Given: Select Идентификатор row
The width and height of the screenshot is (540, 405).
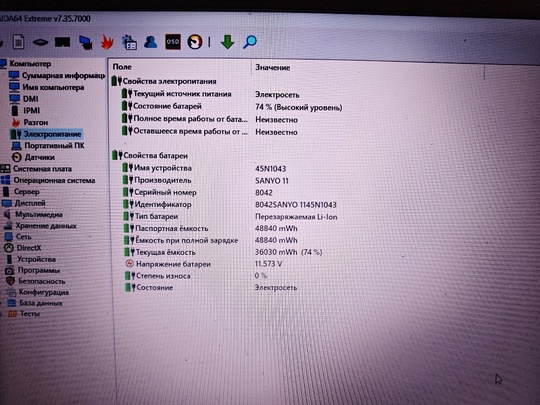Looking at the screenshot, I should pos(230,204).
